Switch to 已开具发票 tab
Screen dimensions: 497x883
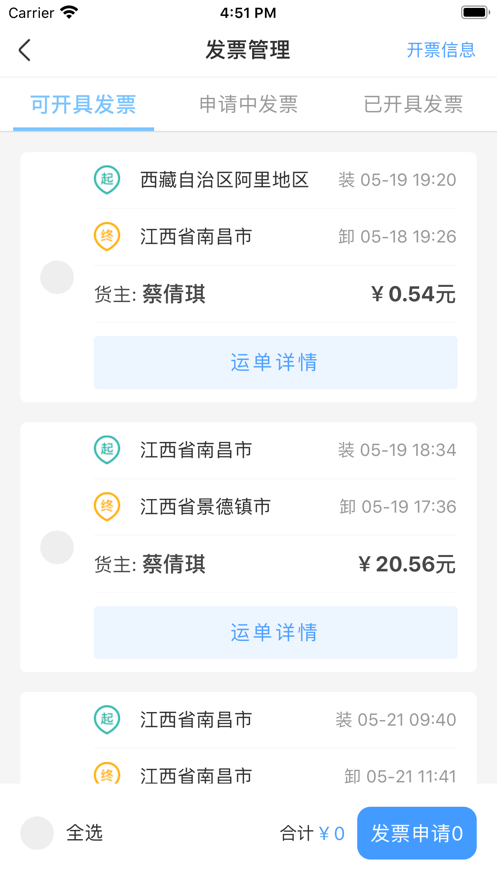tap(413, 105)
